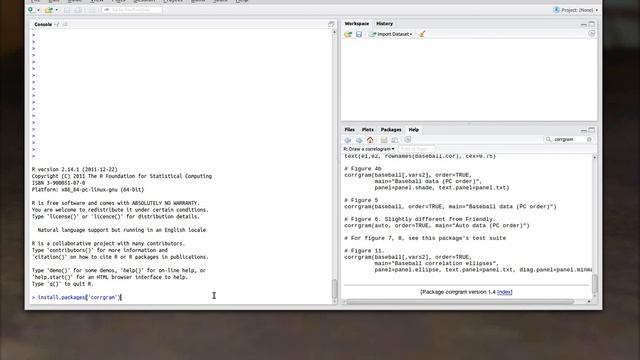
Task: Click the Console tab title
Action: [43, 24]
